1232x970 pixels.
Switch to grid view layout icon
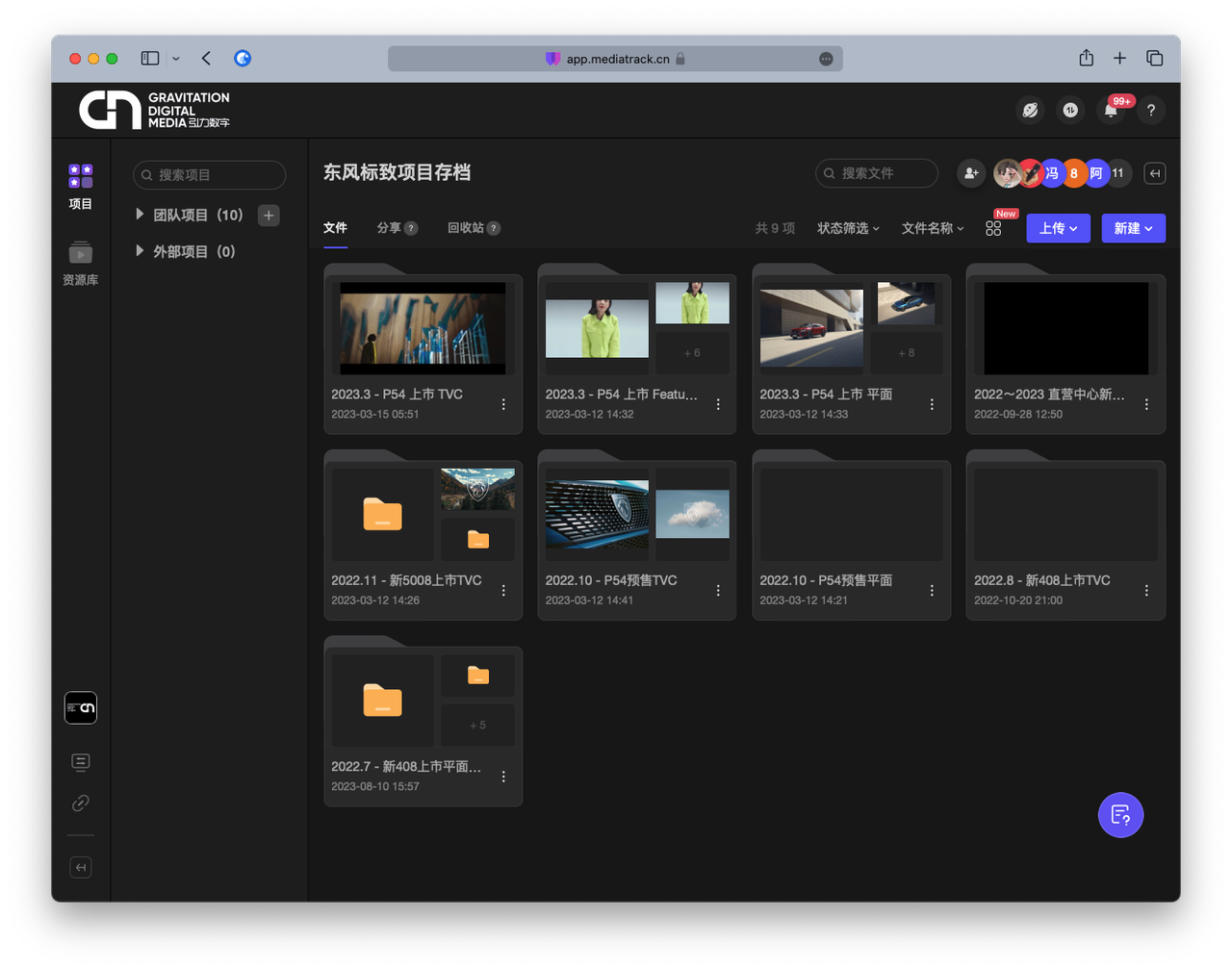point(993,228)
